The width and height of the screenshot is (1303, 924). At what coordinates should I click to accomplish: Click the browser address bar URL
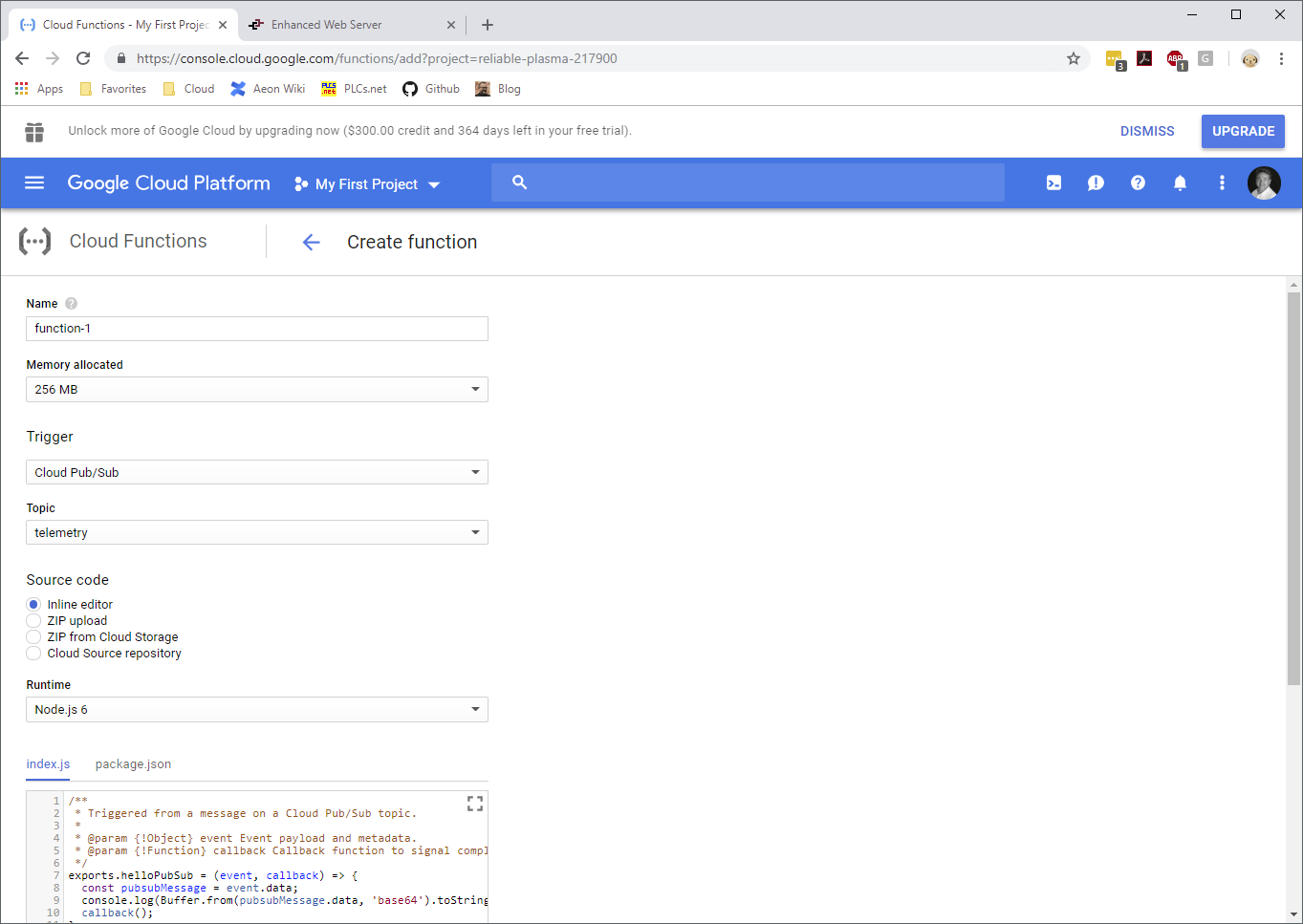[x=377, y=58]
